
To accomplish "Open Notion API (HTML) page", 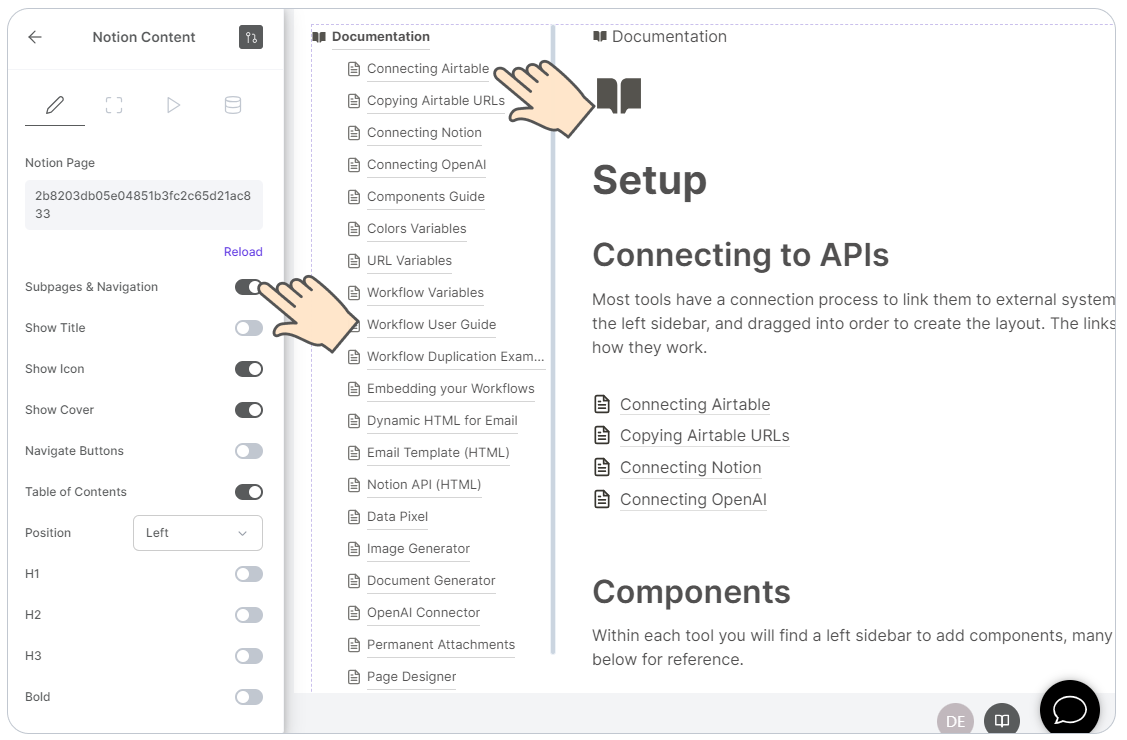I will click(424, 484).
